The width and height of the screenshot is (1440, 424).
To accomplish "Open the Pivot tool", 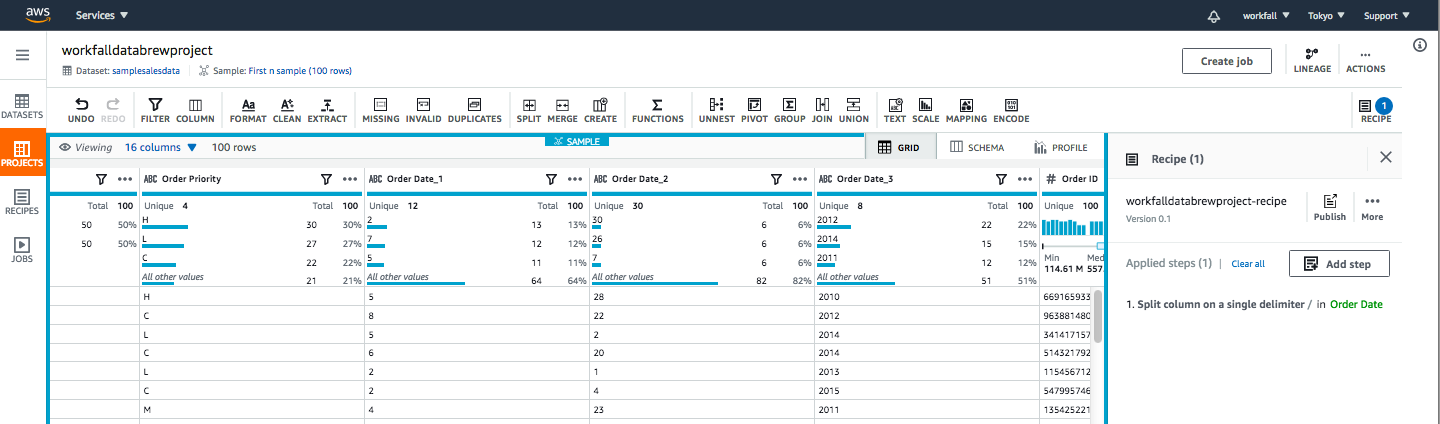I will (754, 110).
